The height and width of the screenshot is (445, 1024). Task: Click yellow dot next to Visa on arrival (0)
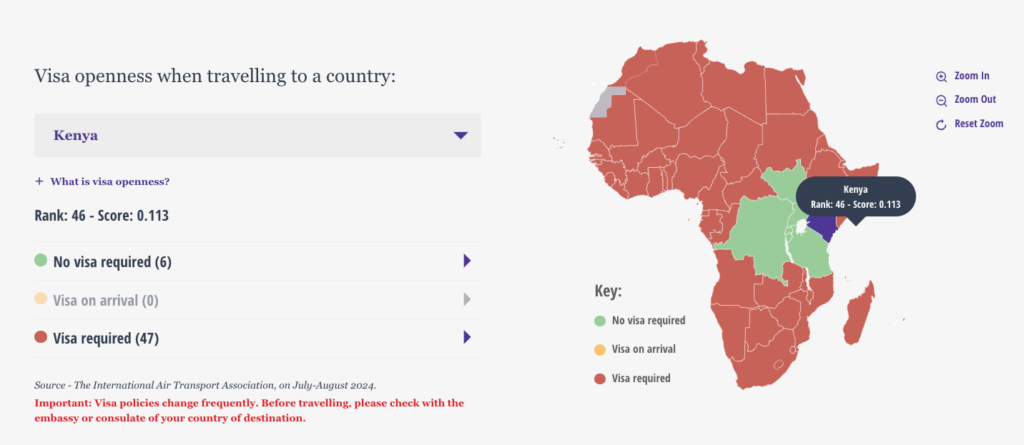click(x=40, y=299)
